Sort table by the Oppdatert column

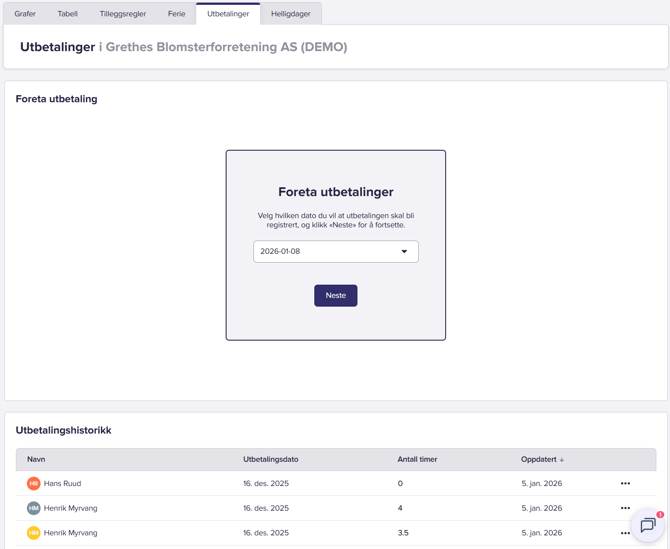(542, 460)
